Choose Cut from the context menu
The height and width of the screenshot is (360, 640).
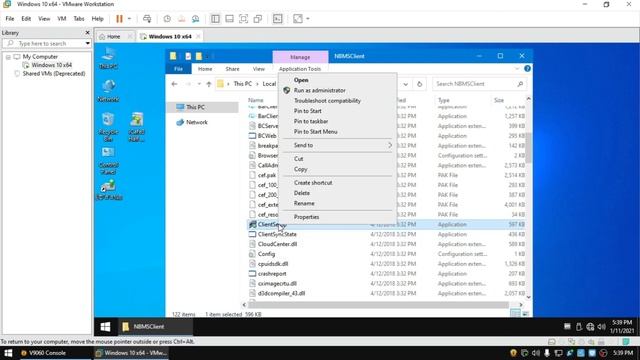(299, 159)
